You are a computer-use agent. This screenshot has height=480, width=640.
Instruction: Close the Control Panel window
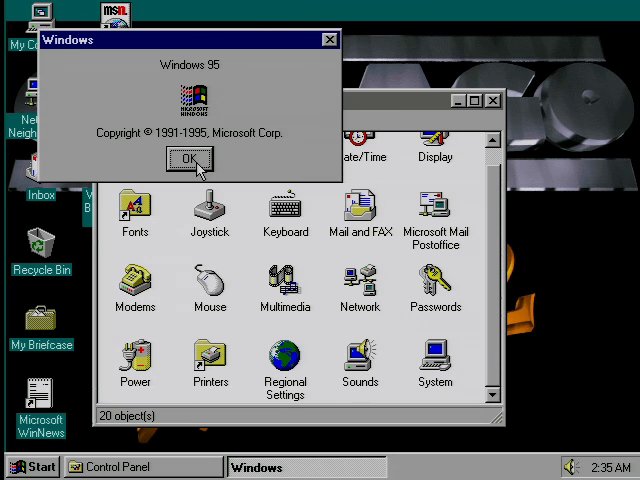(493, 100)
